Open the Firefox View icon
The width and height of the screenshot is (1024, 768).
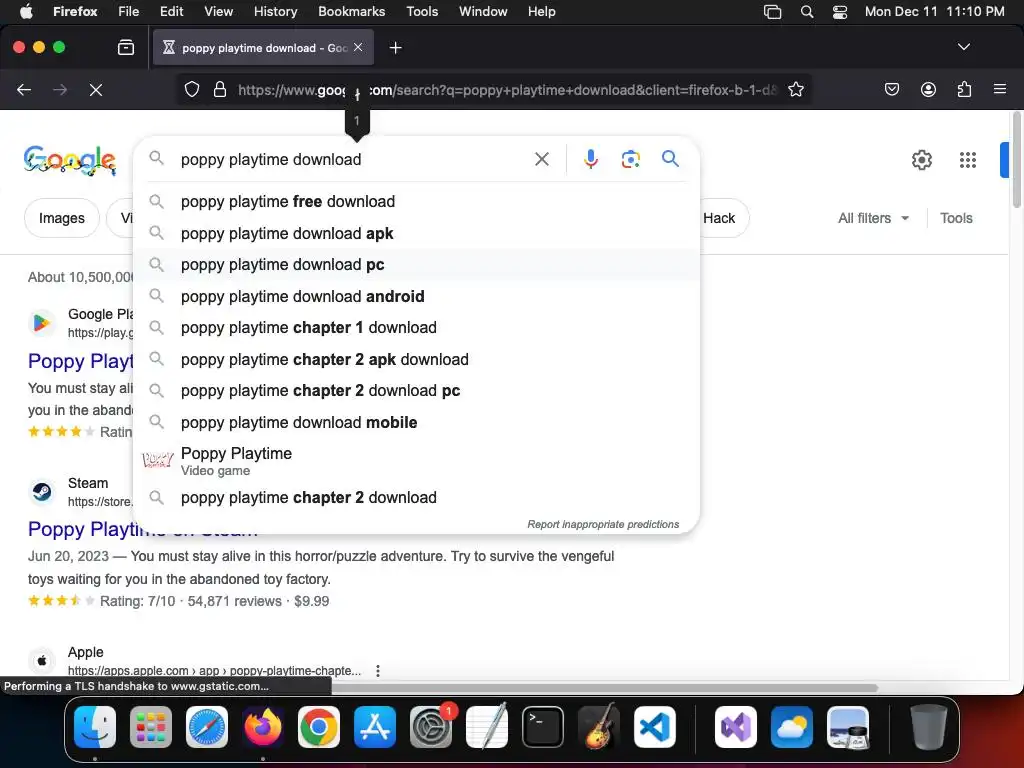pyautogui.click(x=126, y=47)
